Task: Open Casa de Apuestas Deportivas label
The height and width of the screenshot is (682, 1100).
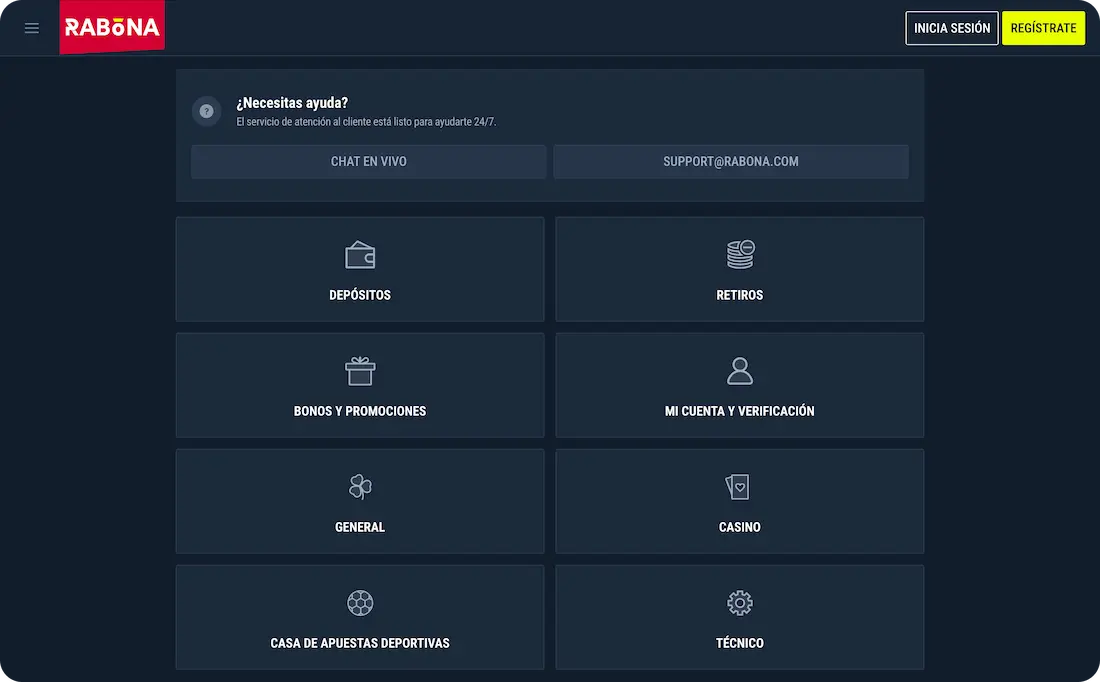Action: [x=360, y=644]
